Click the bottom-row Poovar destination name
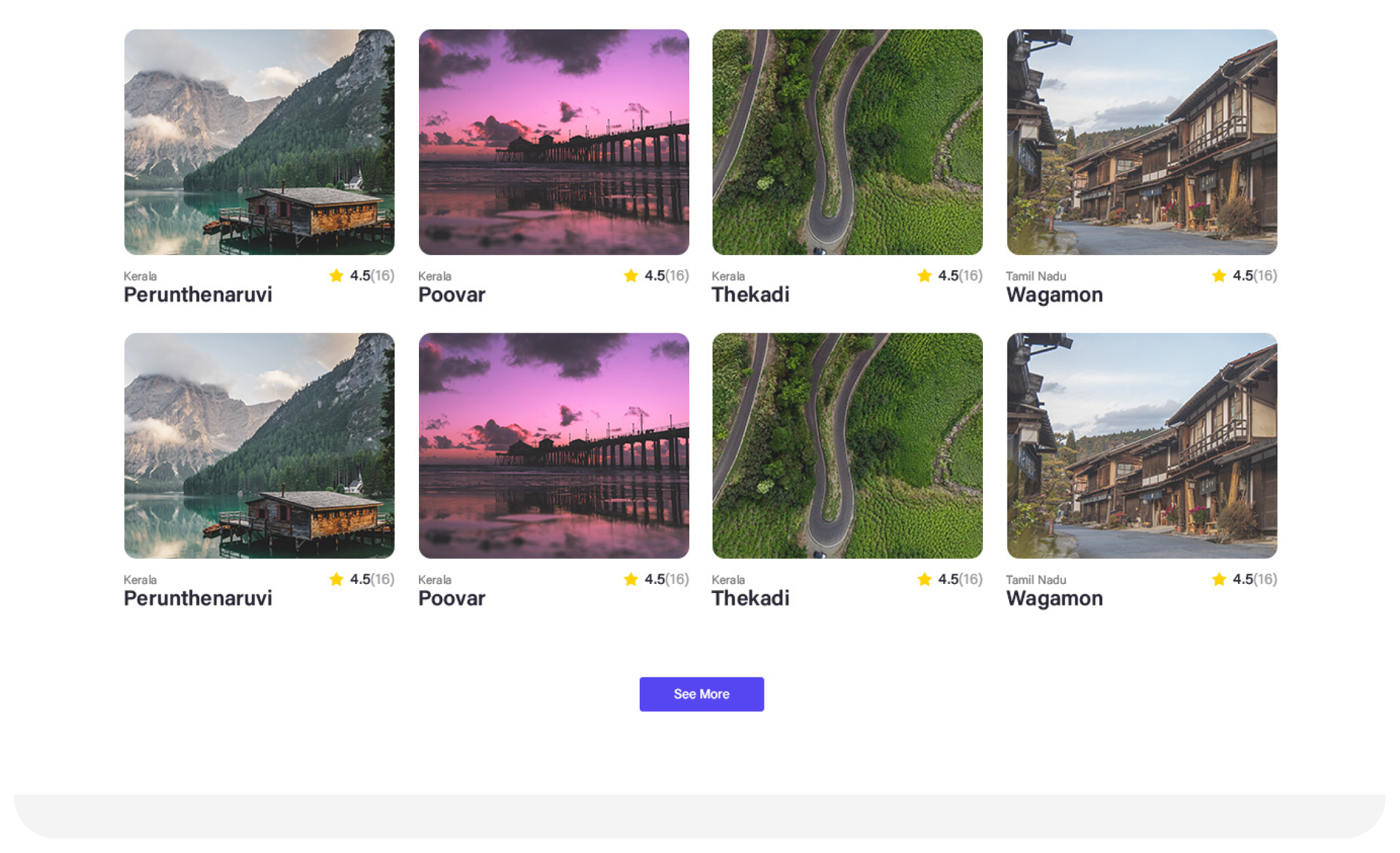1400x853 pixels. point(451,598)
